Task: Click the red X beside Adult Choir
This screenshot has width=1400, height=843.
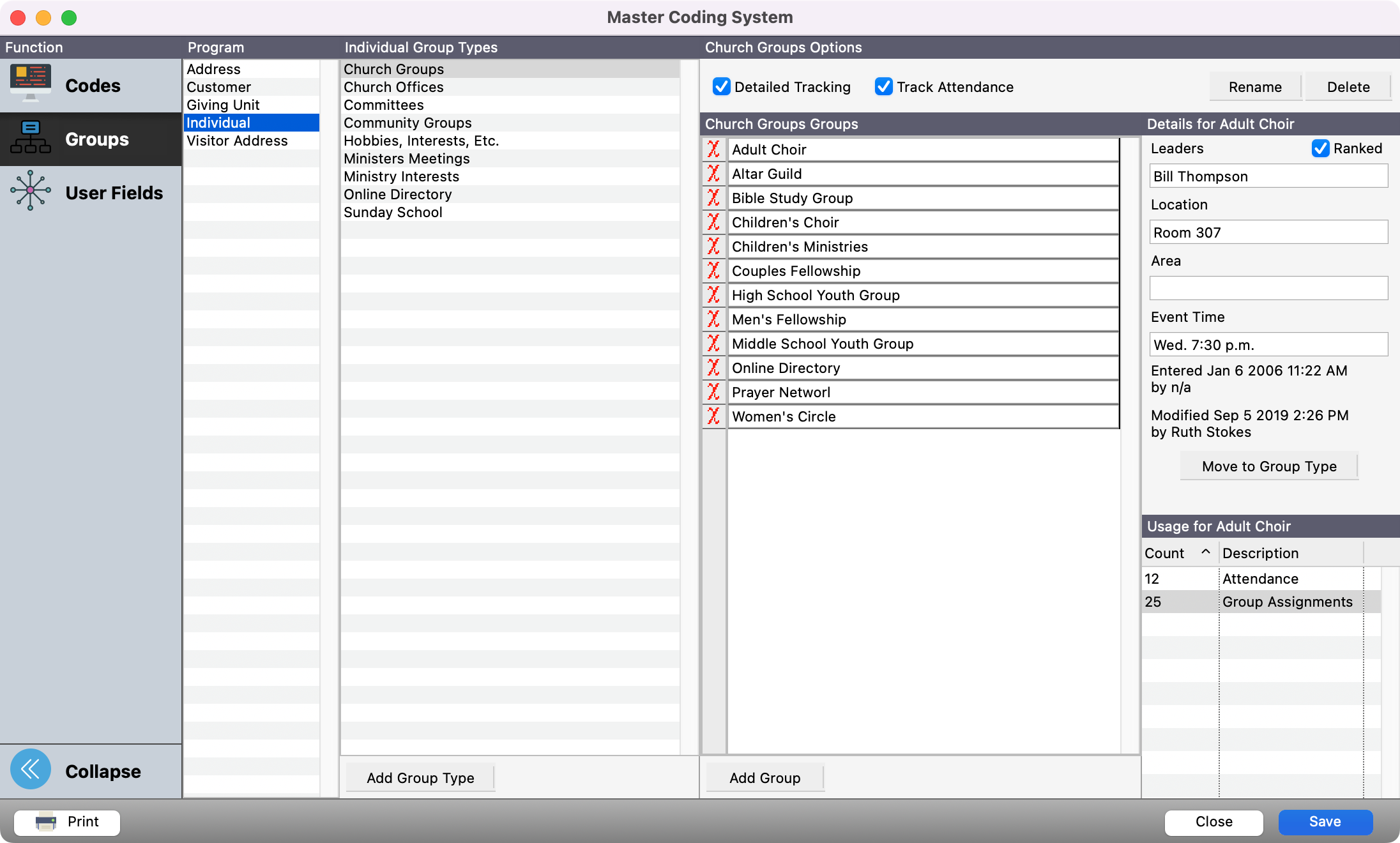Action: 713,149
